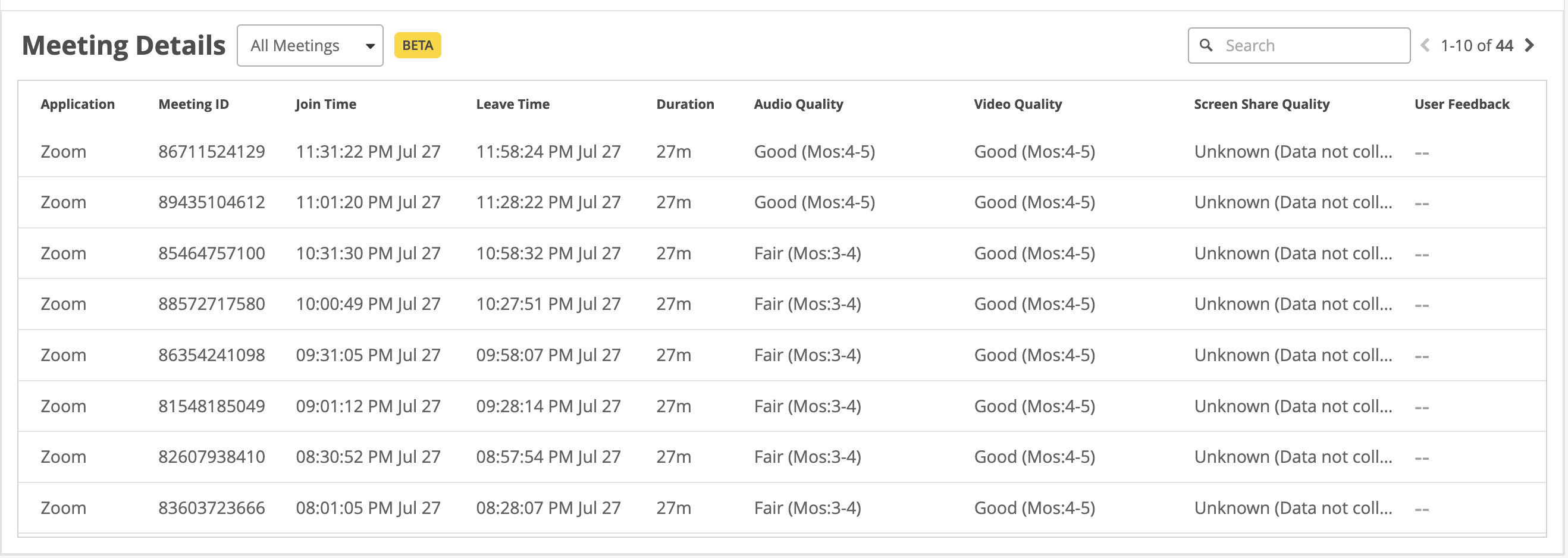1568x558 pixels.
Task: Go to previous page of meetings
Action: pos(1425,45)
